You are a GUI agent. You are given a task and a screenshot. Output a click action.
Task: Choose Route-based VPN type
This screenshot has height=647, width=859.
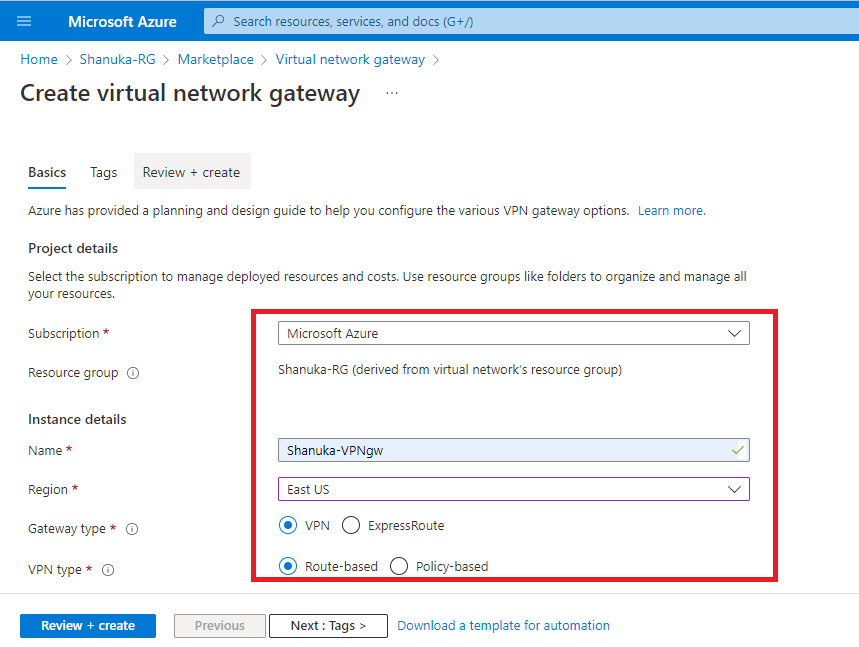(x=288, y=566)
